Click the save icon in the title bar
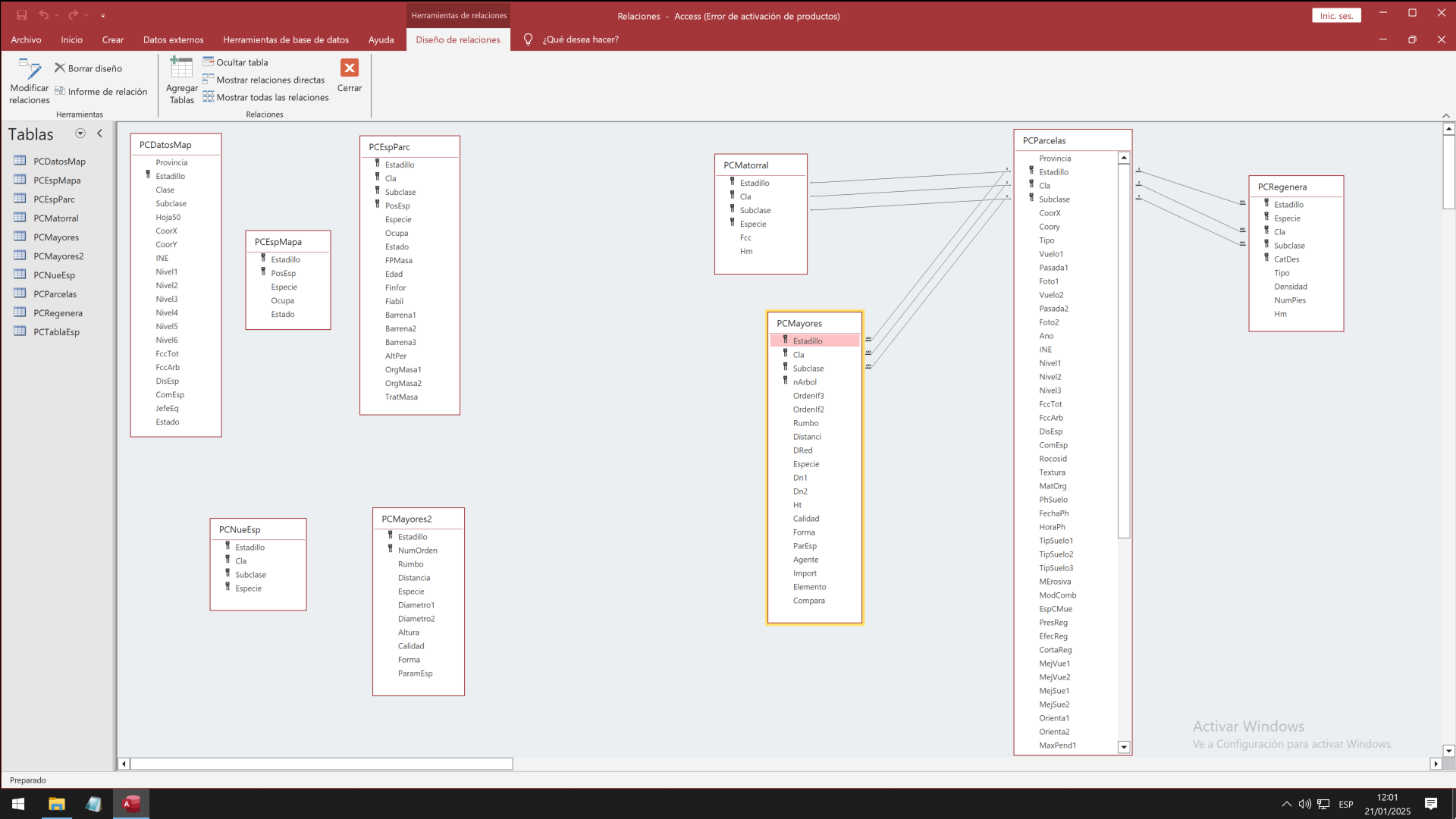Viewport: 1456px width, 819px height. (x=21, y=15)
